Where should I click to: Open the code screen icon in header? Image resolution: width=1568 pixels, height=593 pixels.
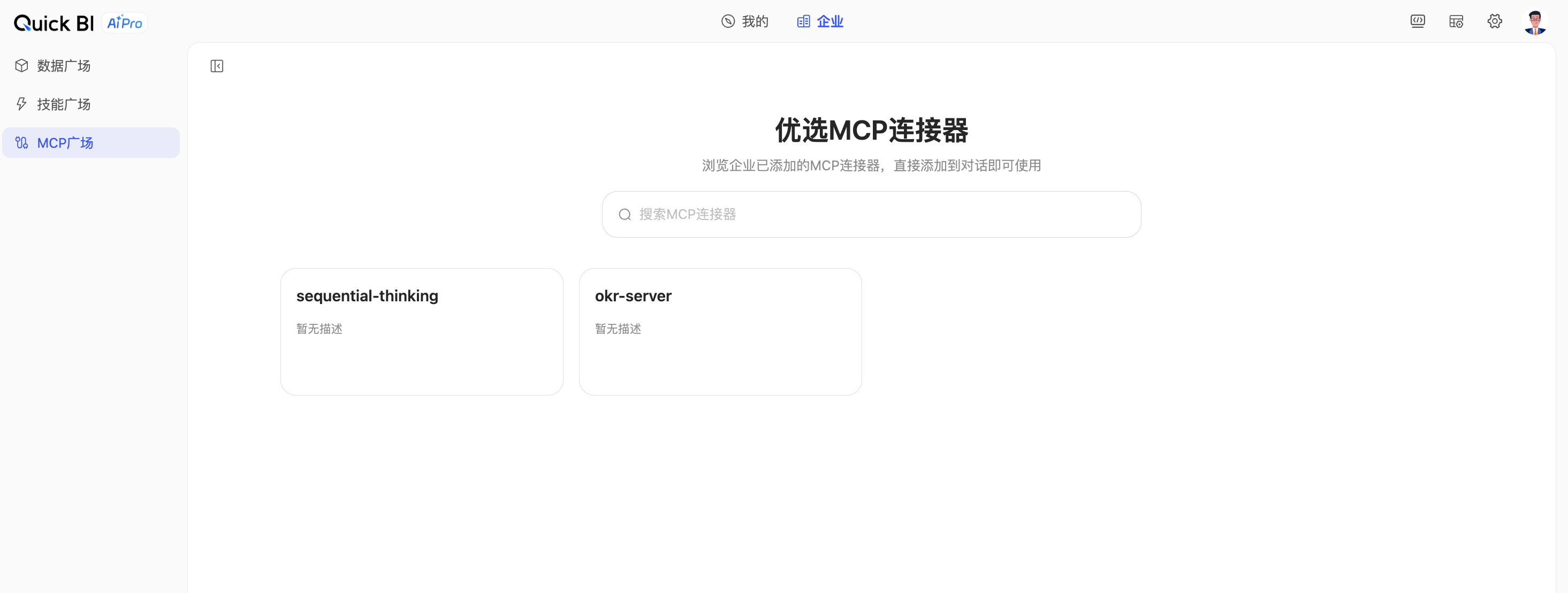(1418, 21)
